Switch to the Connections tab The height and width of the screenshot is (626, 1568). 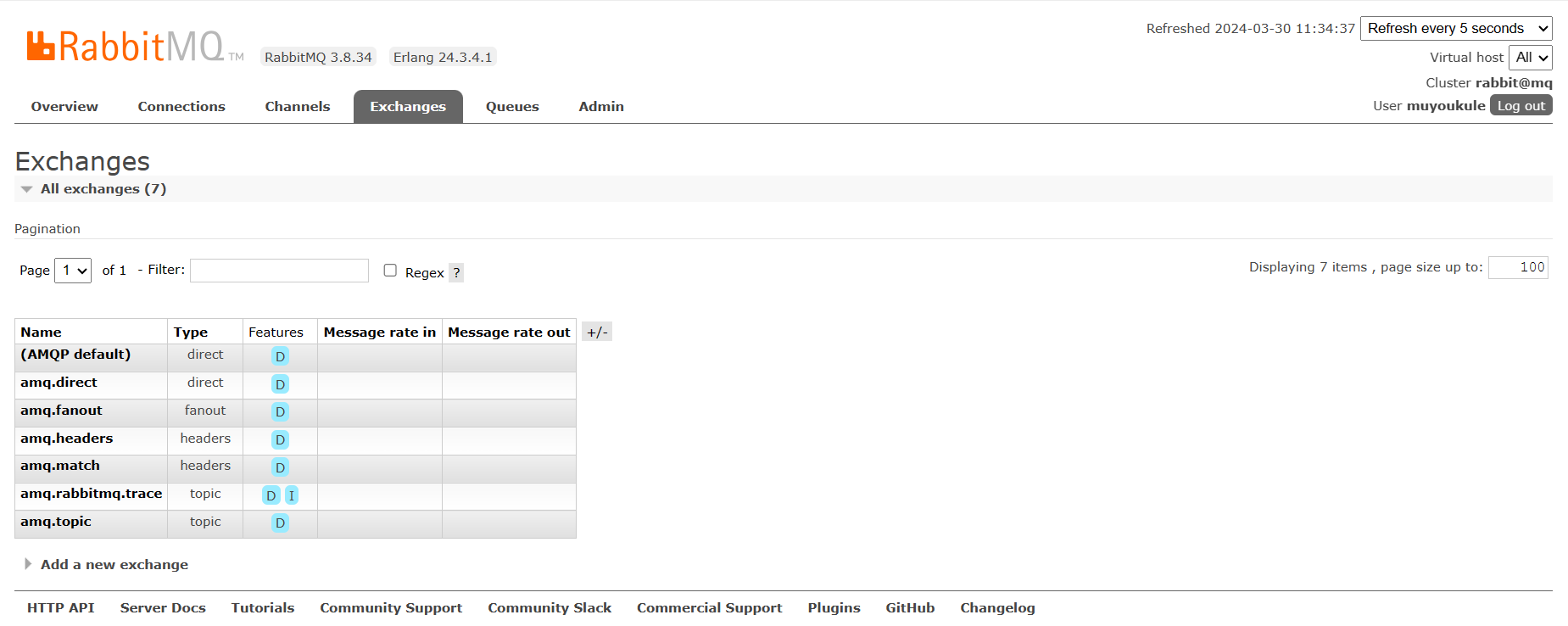[x=181, y=107]
